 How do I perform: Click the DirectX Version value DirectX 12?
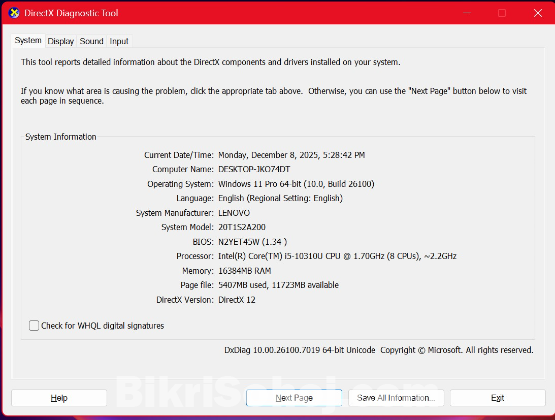237,300
